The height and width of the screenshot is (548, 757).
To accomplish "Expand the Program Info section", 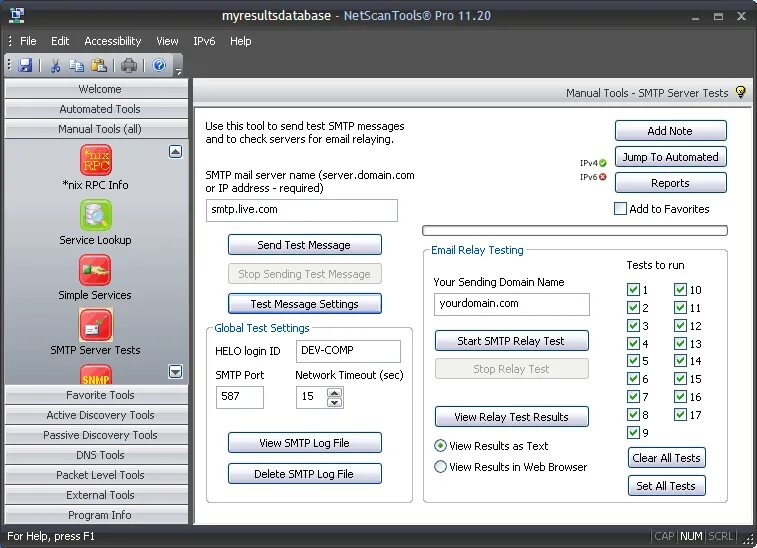I will (97, 515).
